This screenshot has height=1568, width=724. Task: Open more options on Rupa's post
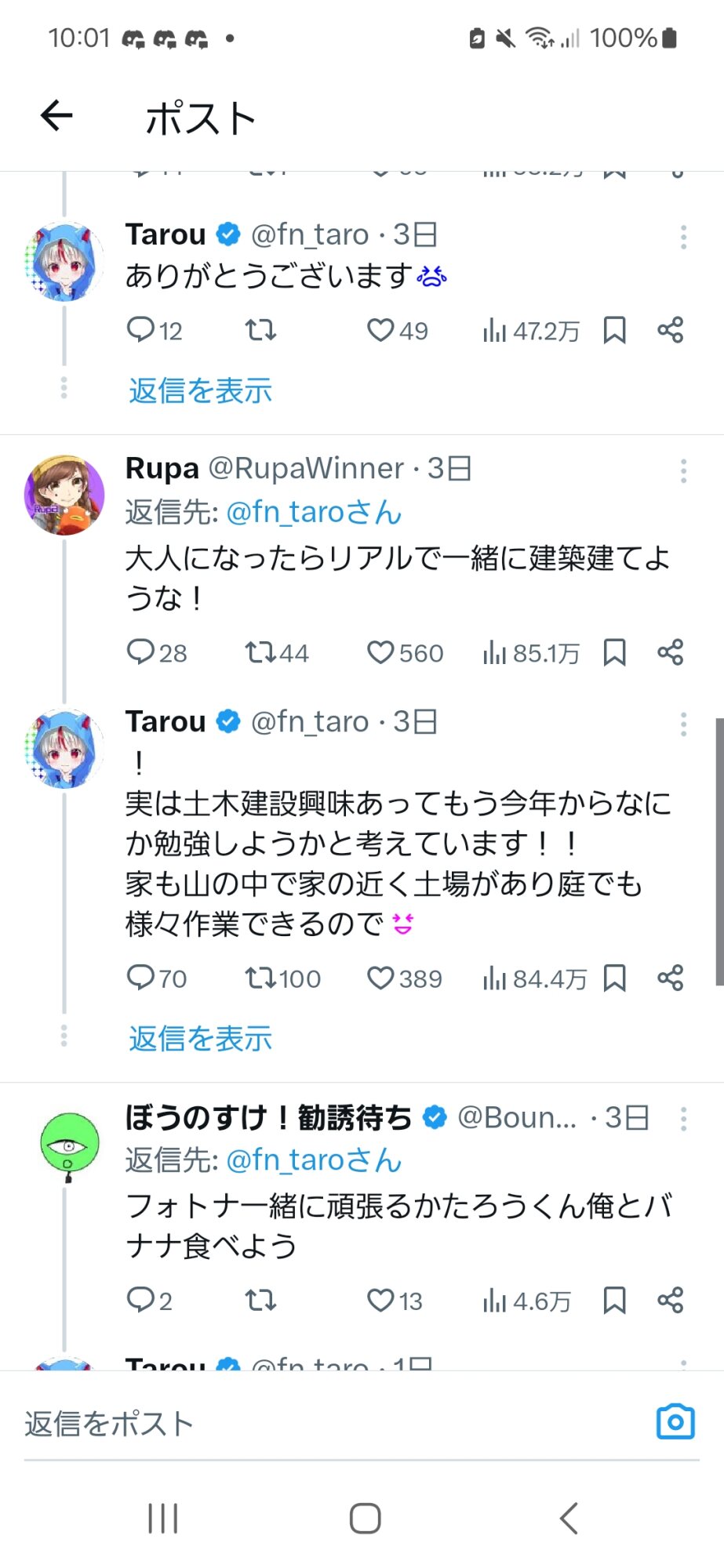(x=683, y=470)
